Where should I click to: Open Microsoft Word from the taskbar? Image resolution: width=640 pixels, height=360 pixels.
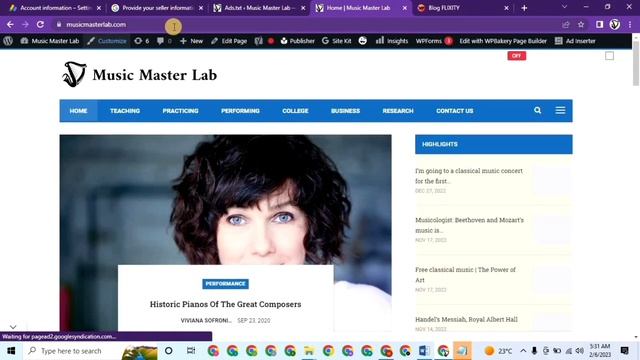[x=424, y=351]
